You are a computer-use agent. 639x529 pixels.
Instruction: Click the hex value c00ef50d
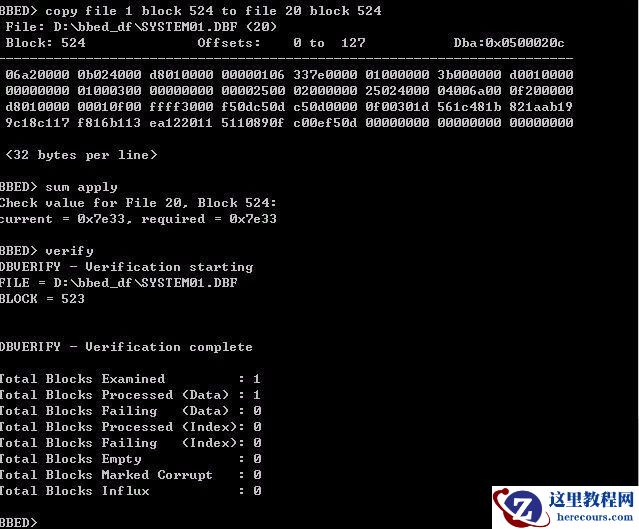(325, 122)
